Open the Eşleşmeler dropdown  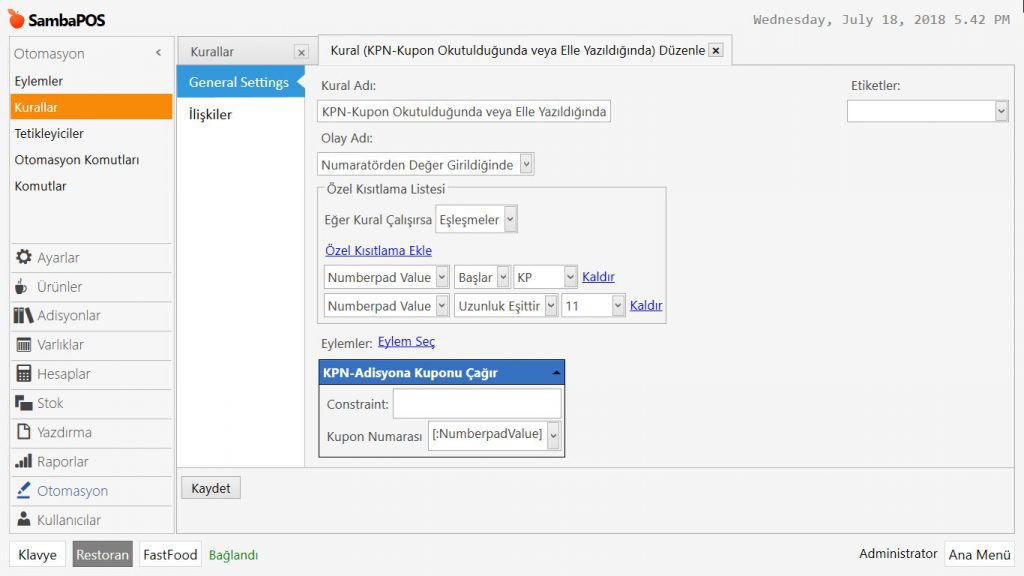tap(510, 220)
